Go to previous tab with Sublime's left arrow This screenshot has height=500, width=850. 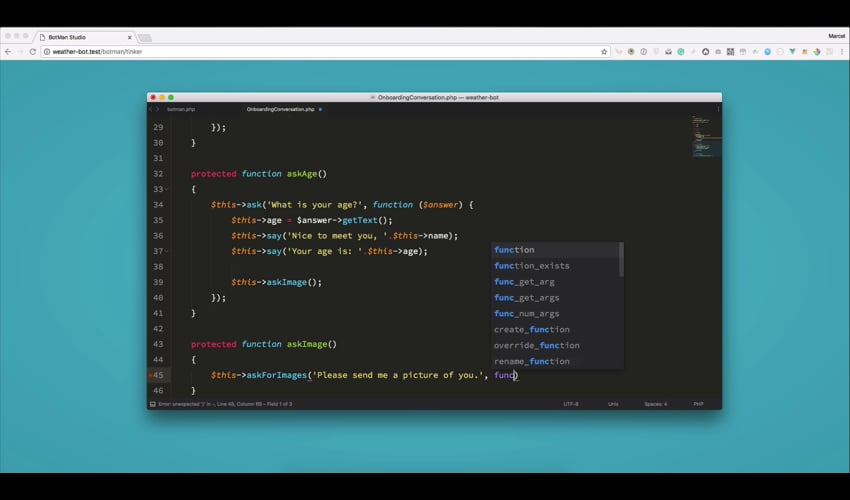151,109
